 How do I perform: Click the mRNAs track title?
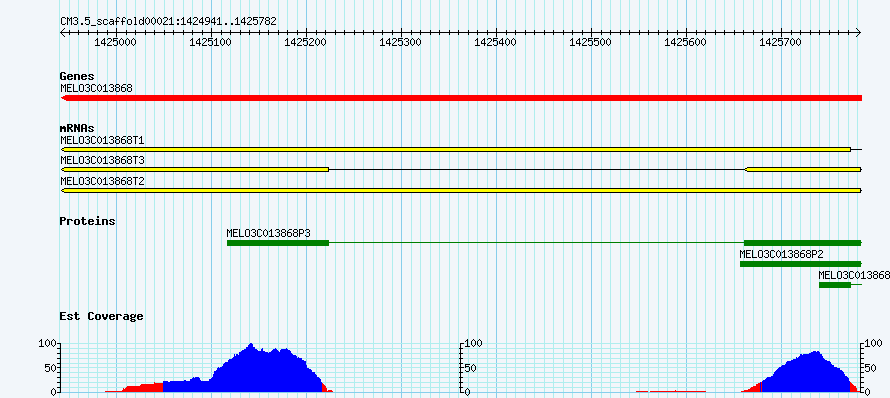click(x=77, y=128)
